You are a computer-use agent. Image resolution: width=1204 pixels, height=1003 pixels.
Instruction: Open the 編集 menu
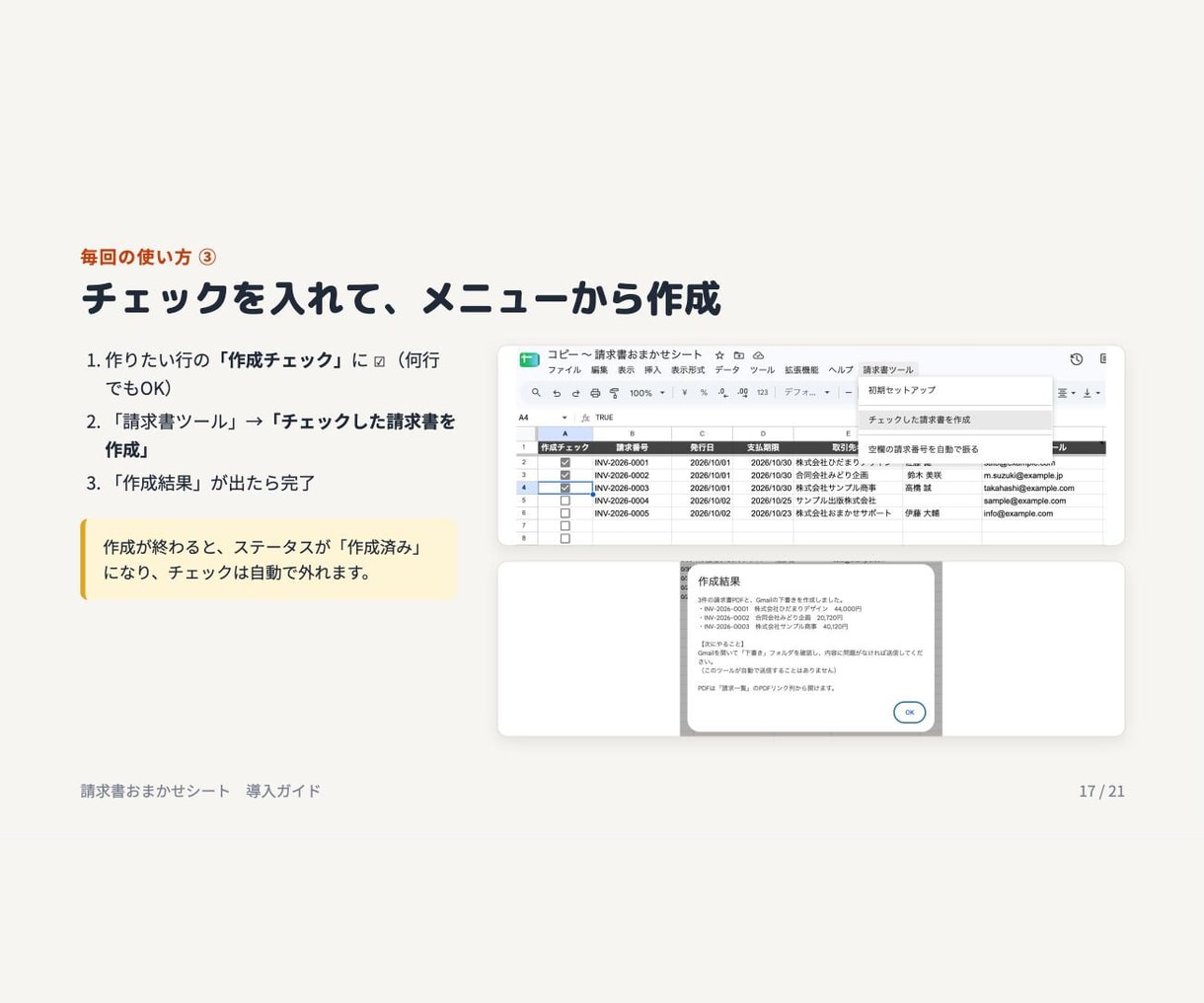point(599,370)
